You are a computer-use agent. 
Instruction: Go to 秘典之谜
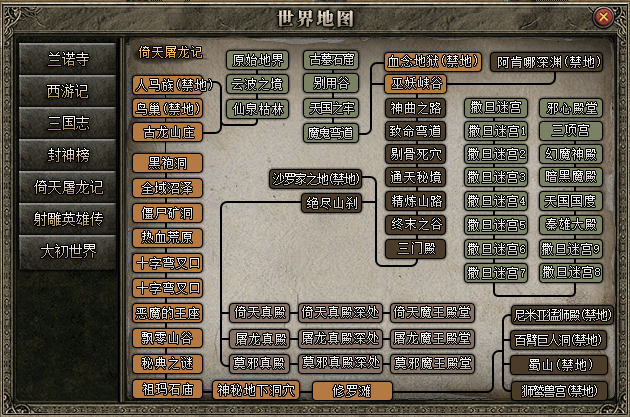click(168, 364)
